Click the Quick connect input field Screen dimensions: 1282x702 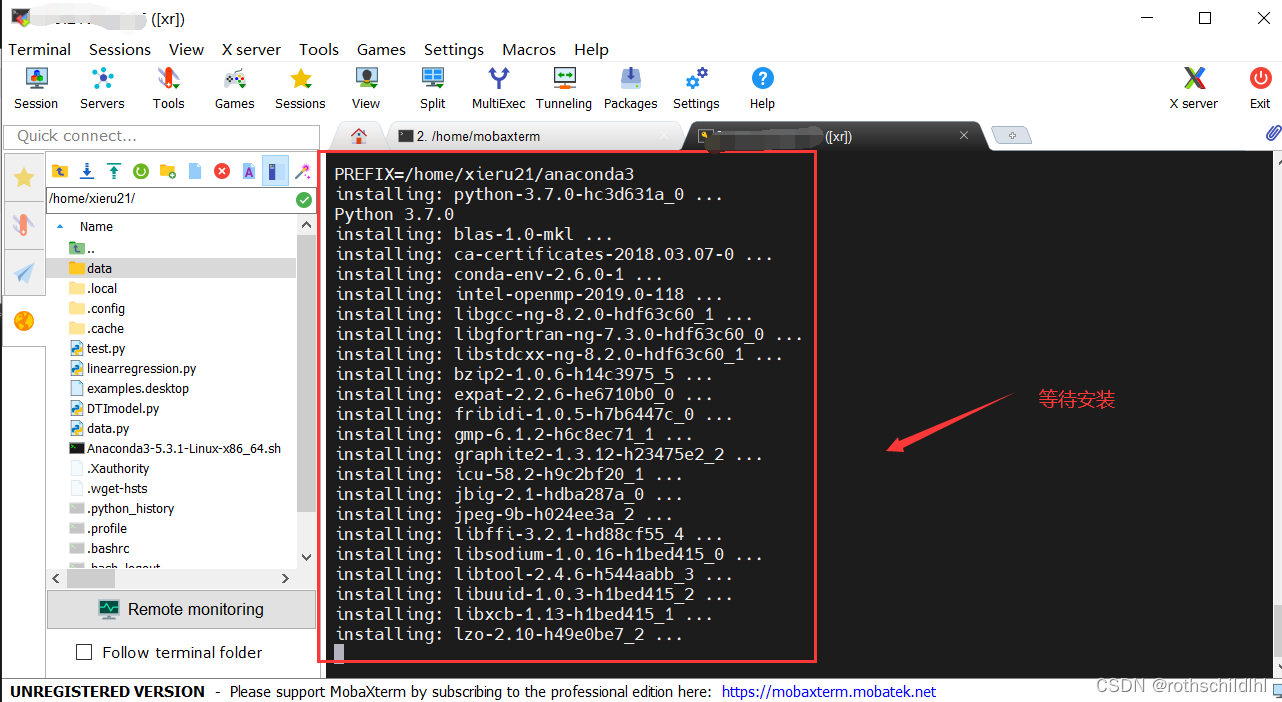coord(161,136)
